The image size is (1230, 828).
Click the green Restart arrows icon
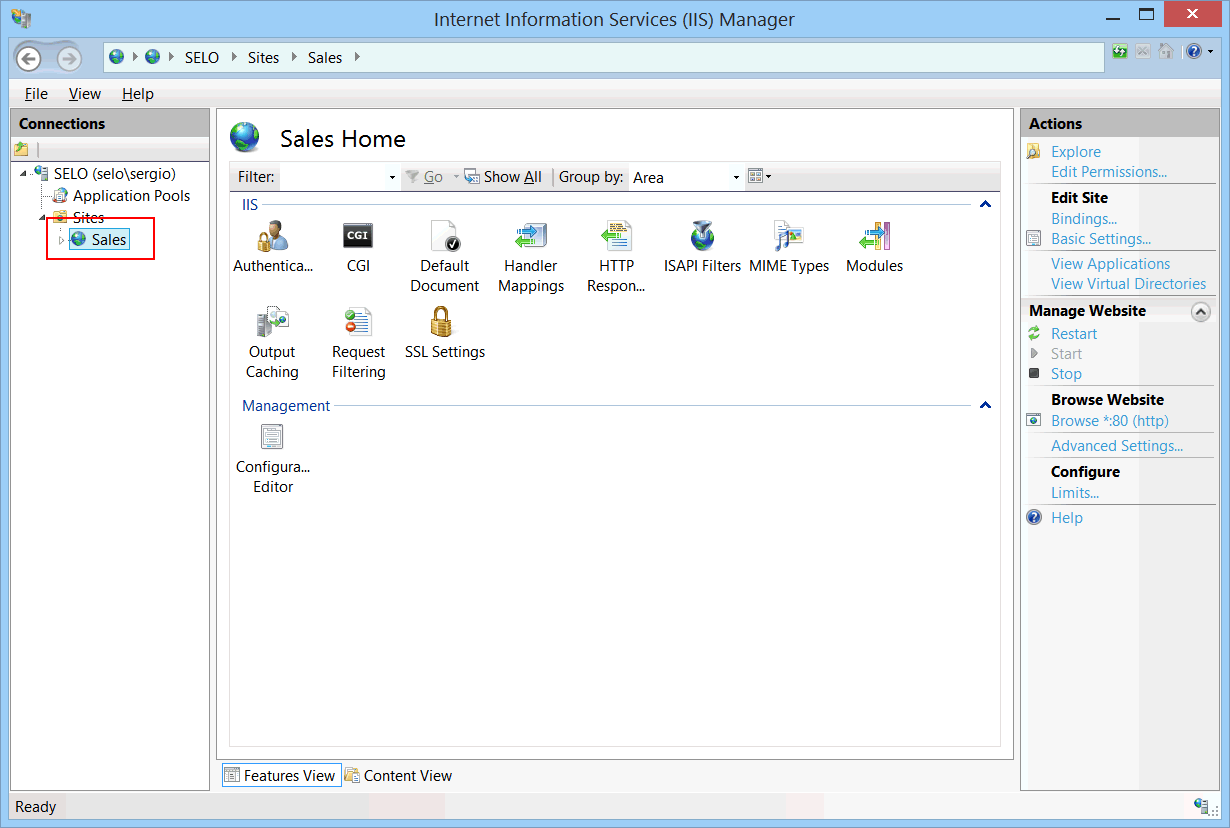tap(1034, 334)
